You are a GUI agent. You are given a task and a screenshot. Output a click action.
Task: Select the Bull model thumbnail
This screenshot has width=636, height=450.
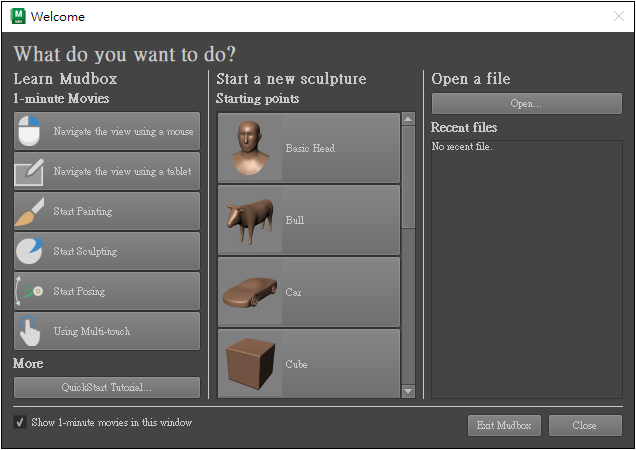tap(250, 220)
